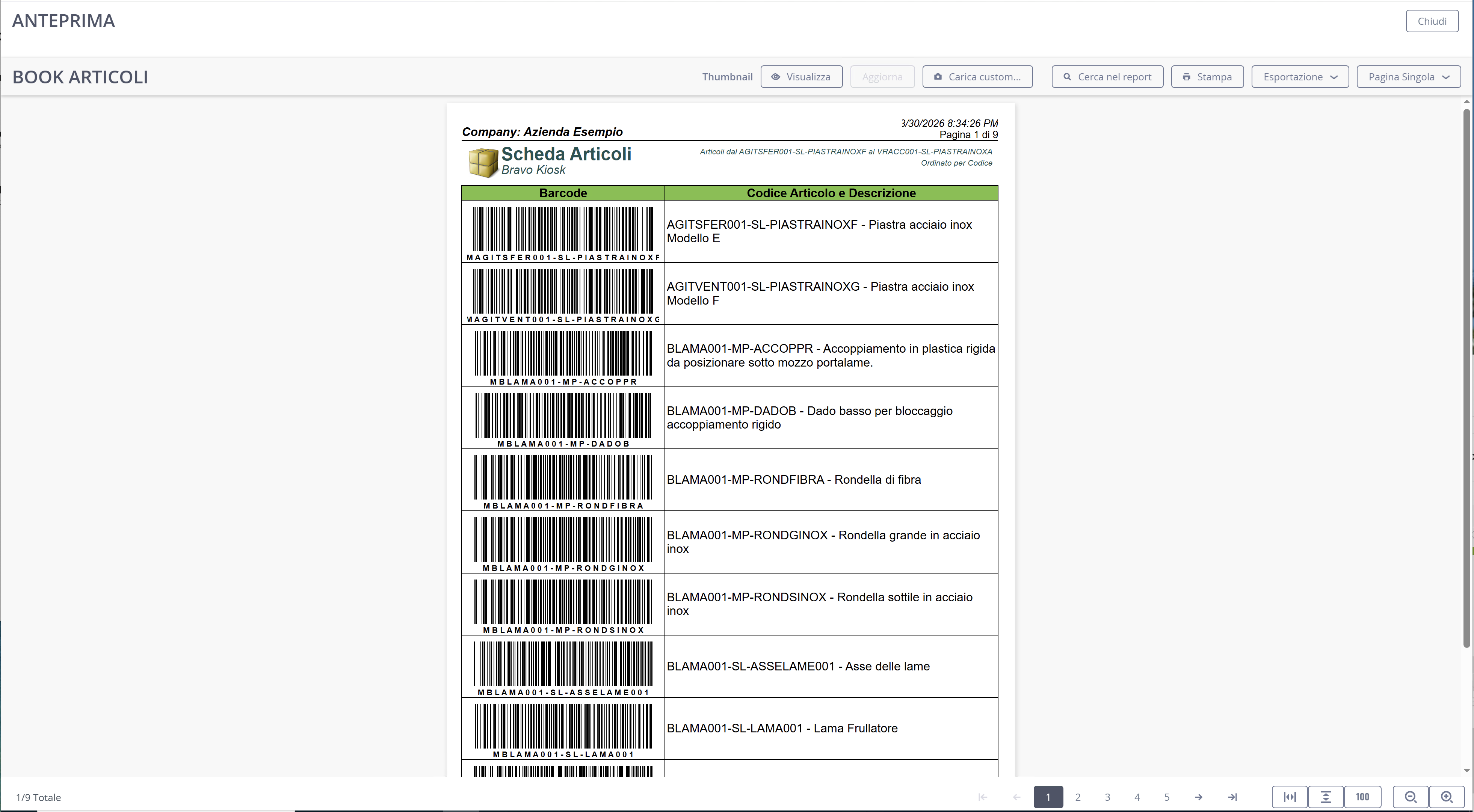Viewport: 1474px width, 812px height.
Task: Select current page 1 in pager
Action: [x=1048, y=797]
